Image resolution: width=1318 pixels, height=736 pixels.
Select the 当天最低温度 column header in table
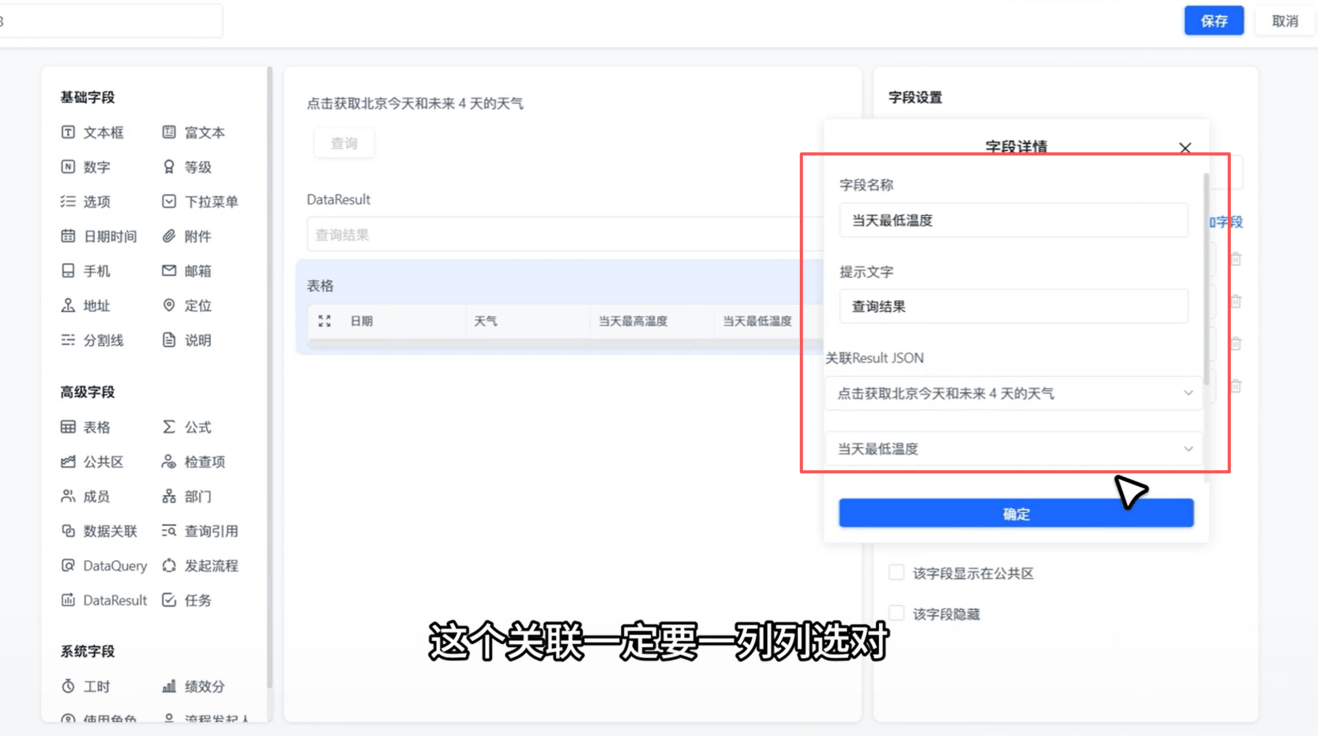tap(757, 321)
